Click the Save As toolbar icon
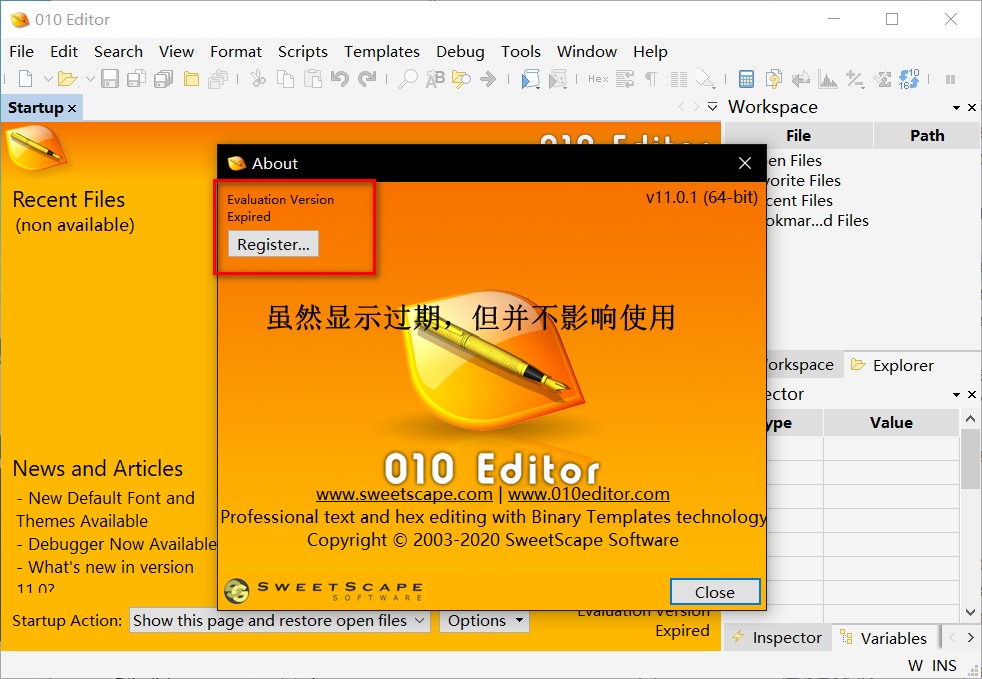 click(x=136, y=79)
